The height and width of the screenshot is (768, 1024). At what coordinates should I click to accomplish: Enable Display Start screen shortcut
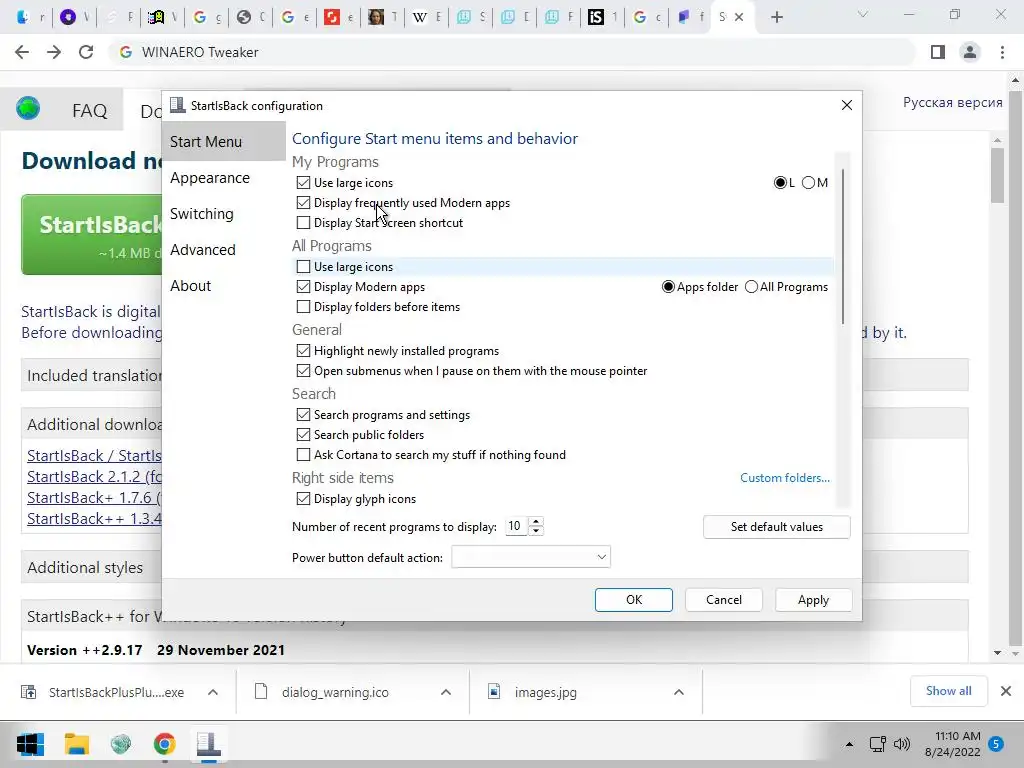pyautogui.click(x=303, y=223)
